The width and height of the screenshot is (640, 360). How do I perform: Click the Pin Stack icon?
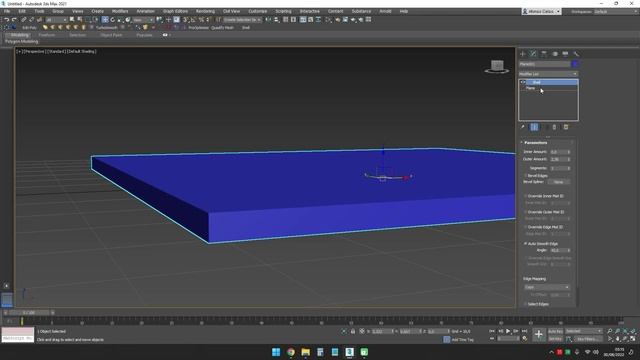pos(523,127)
